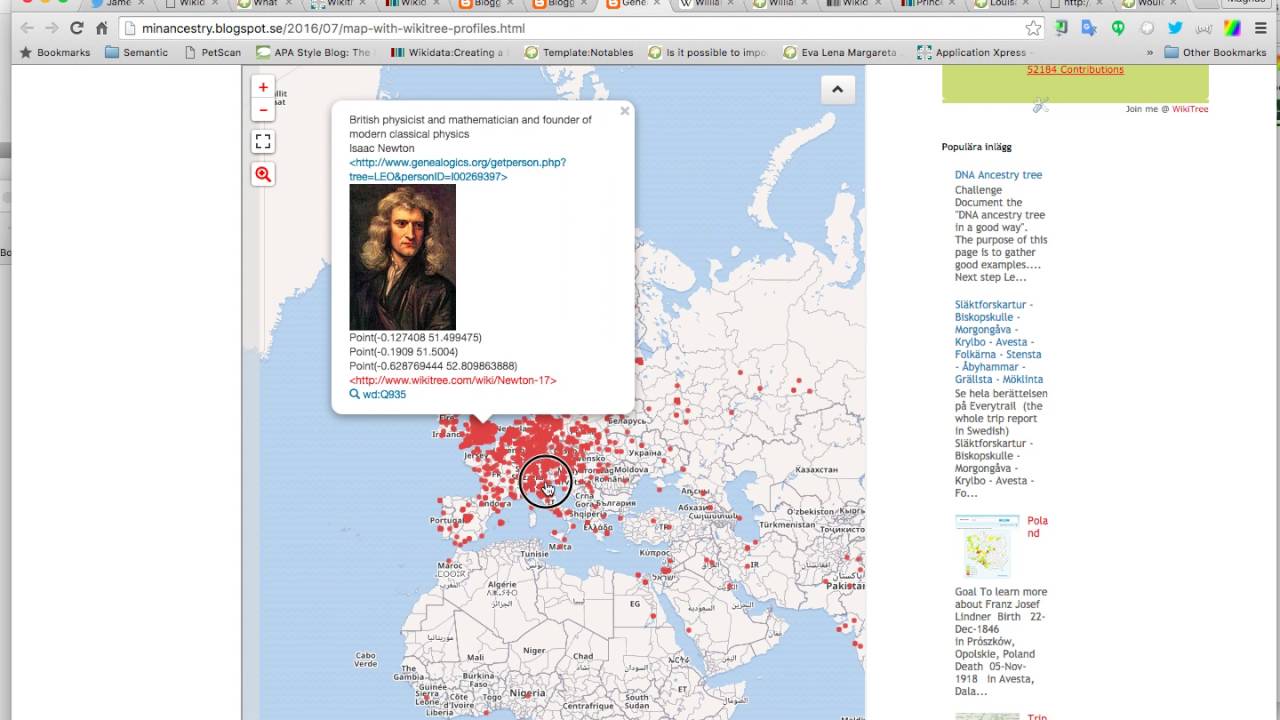Open the browser home page
The width and height of the screenshot is (1280, 720).
click(x=101, y=28)
